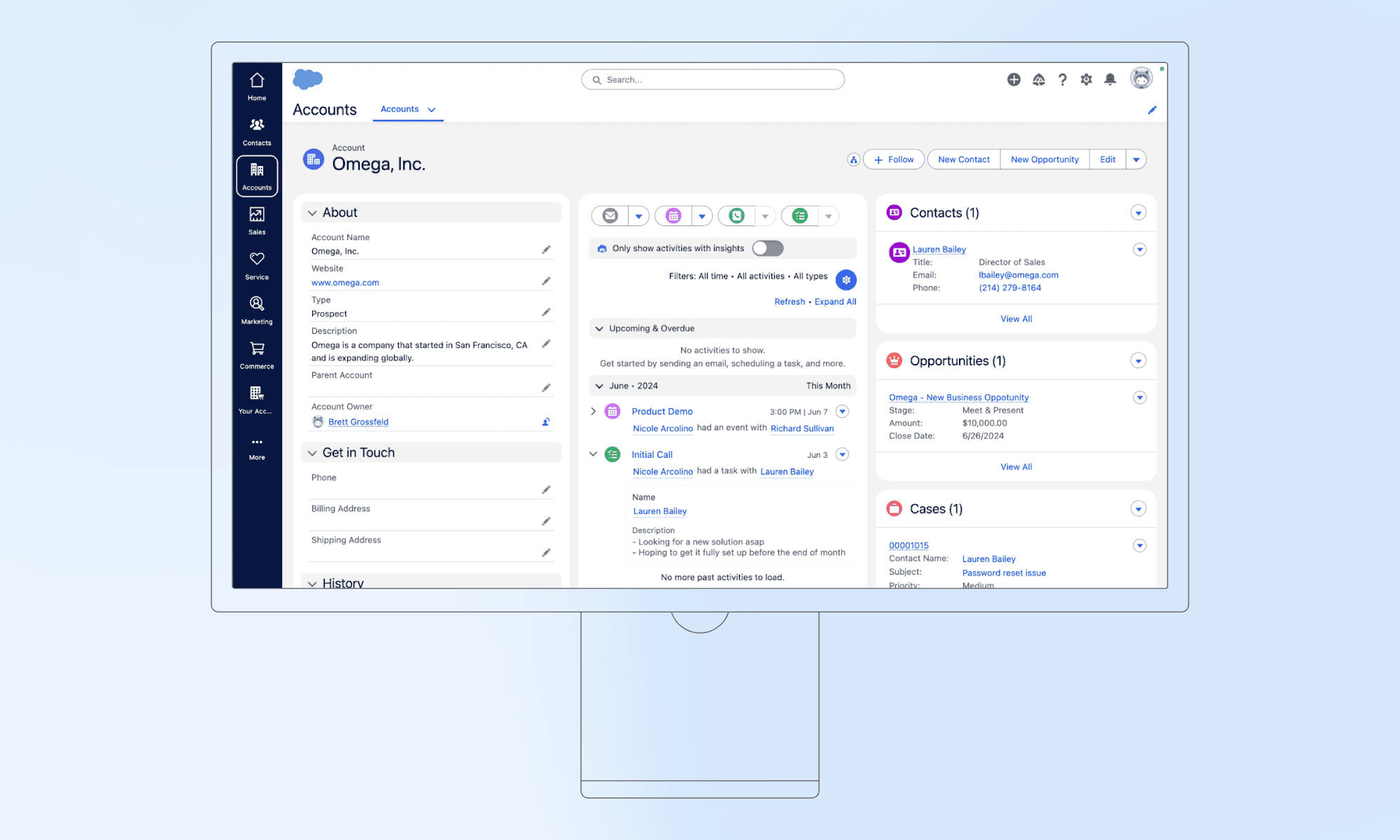Open the Service sidebar menu item

click(x=256, y=265)
